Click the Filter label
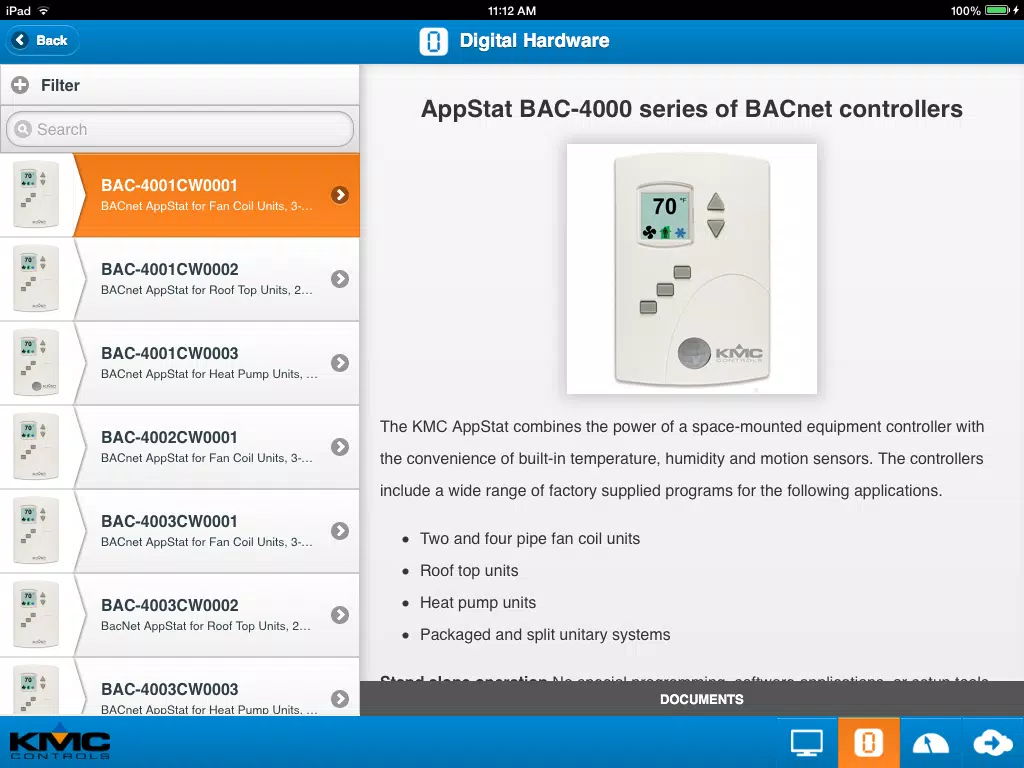Image resolution: width=1024 pixels, height=768 pixels. click(60, 86)
